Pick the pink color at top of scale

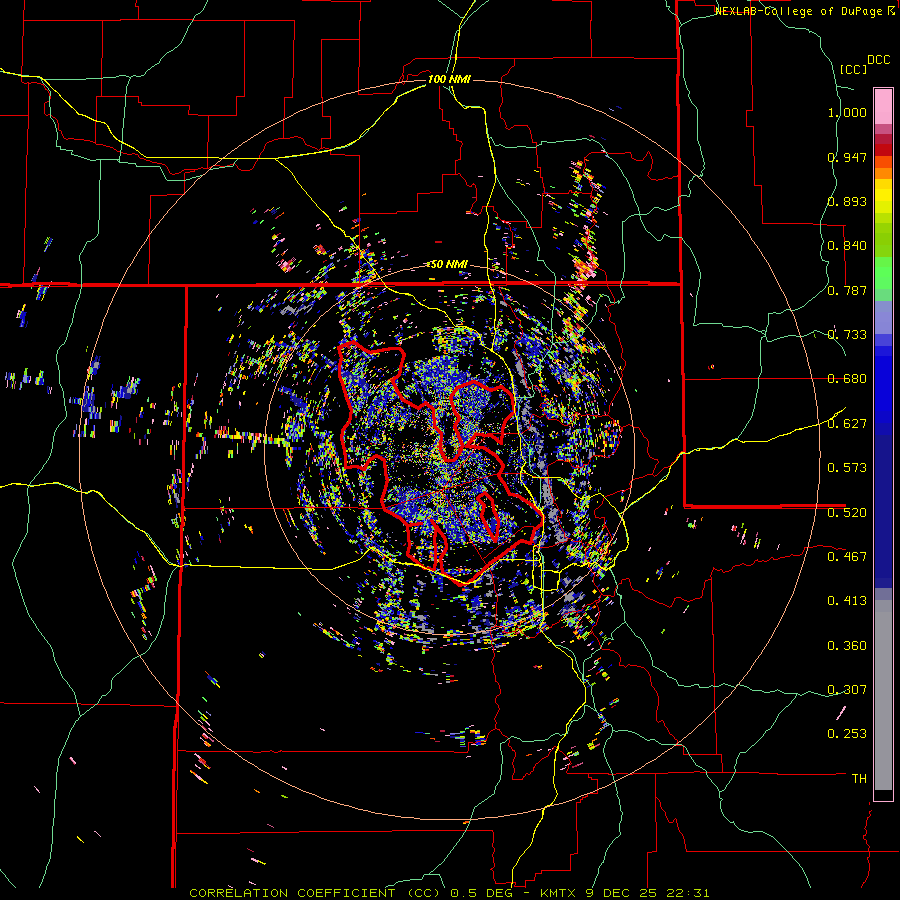(x=883, y=106)
